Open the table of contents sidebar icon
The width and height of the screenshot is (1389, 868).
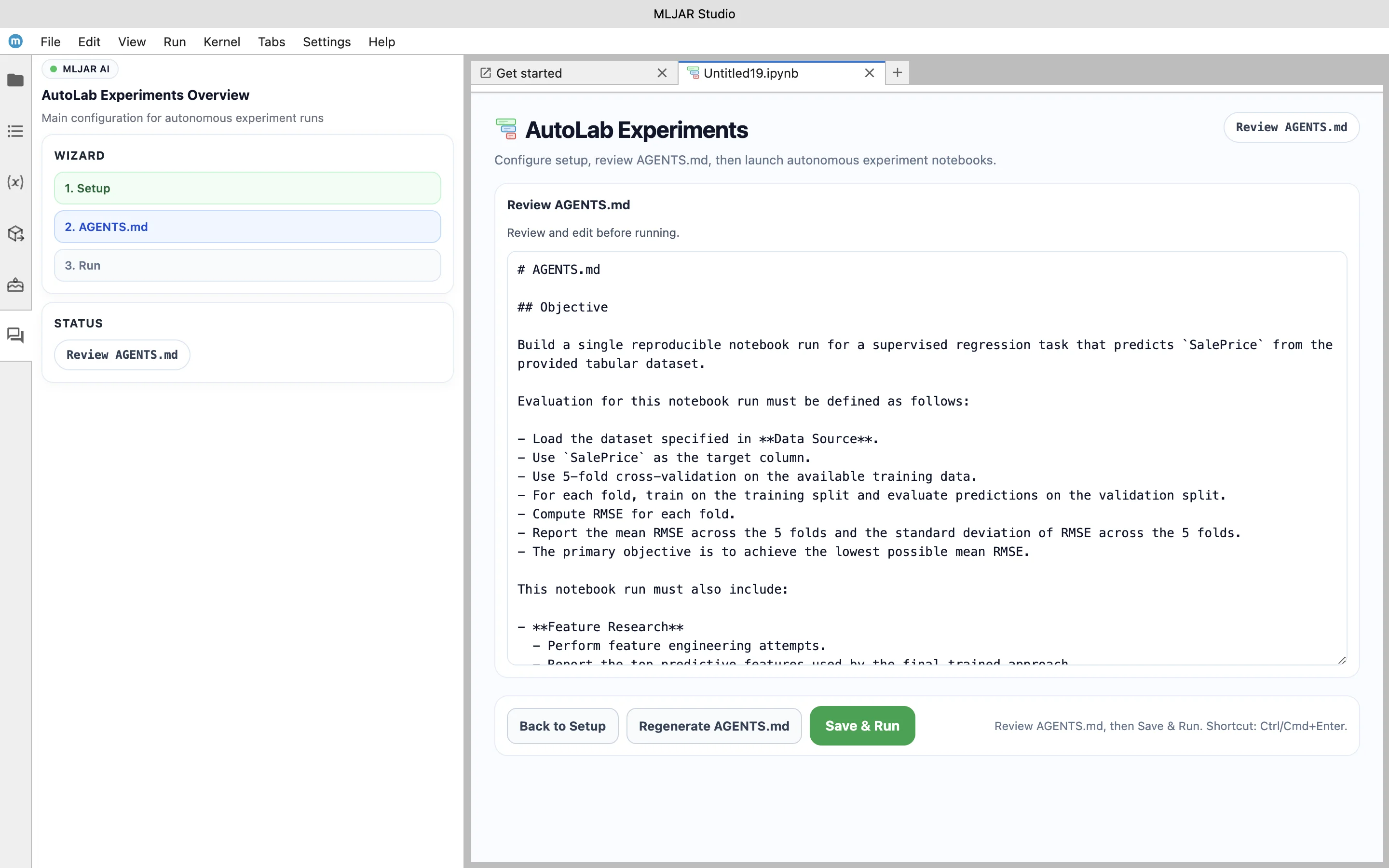point(15,131)
